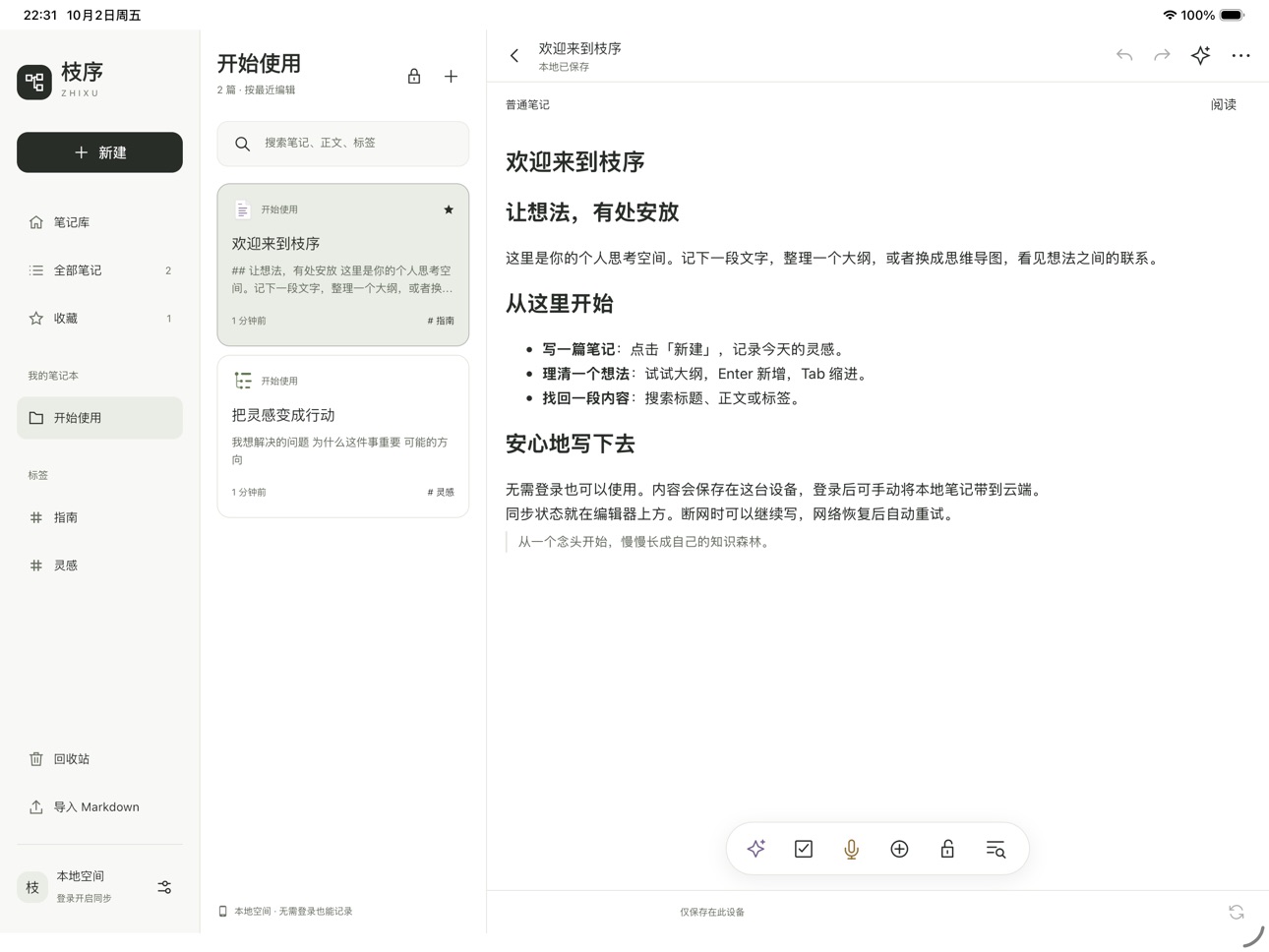Click the lock icon in the note list header

coord(414,76)
